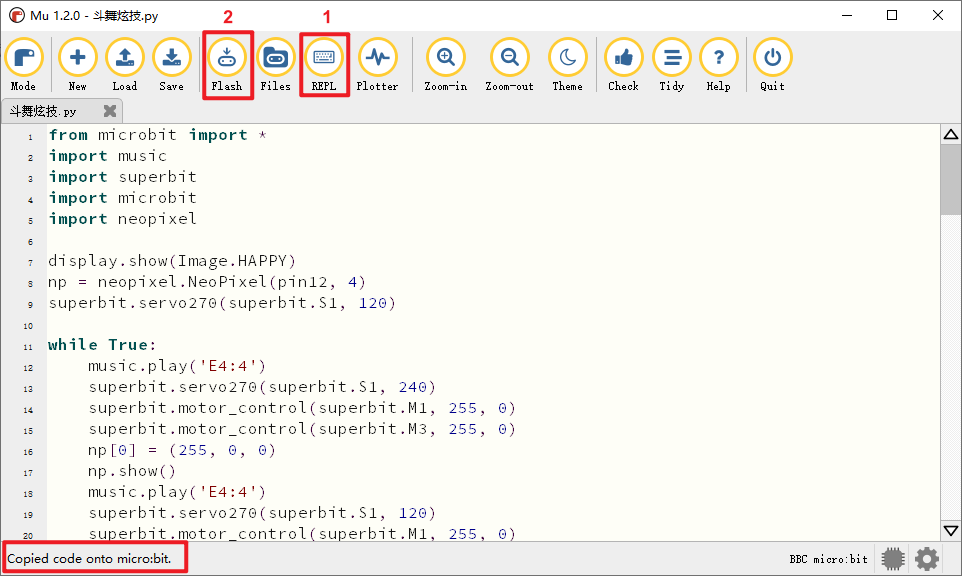962x576 pixels.
Task: Click 'music.play('E4:4')' on line 18
Action: point(177,492)
